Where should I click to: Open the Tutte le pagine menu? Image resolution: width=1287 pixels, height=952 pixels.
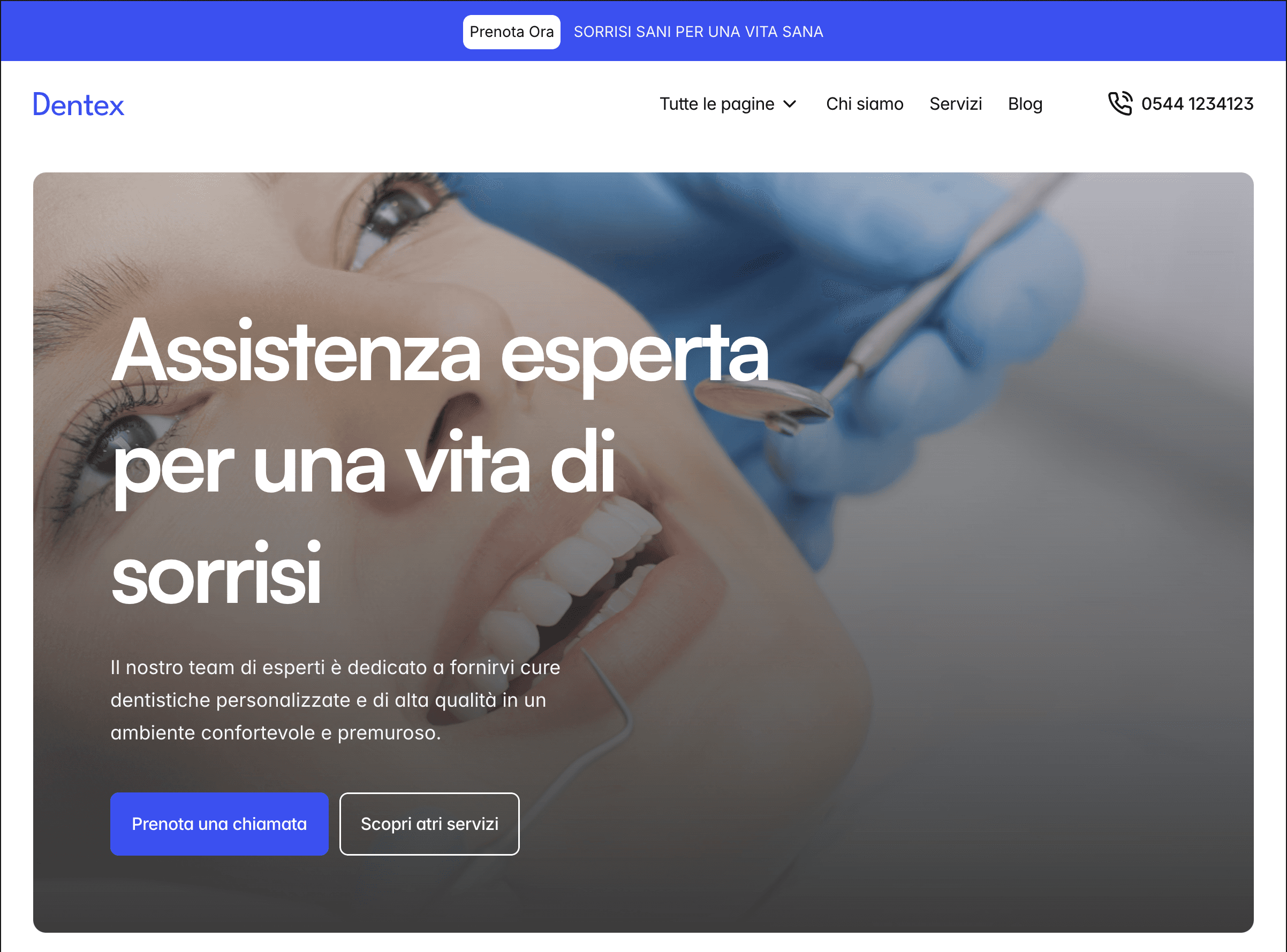(728, 104)
